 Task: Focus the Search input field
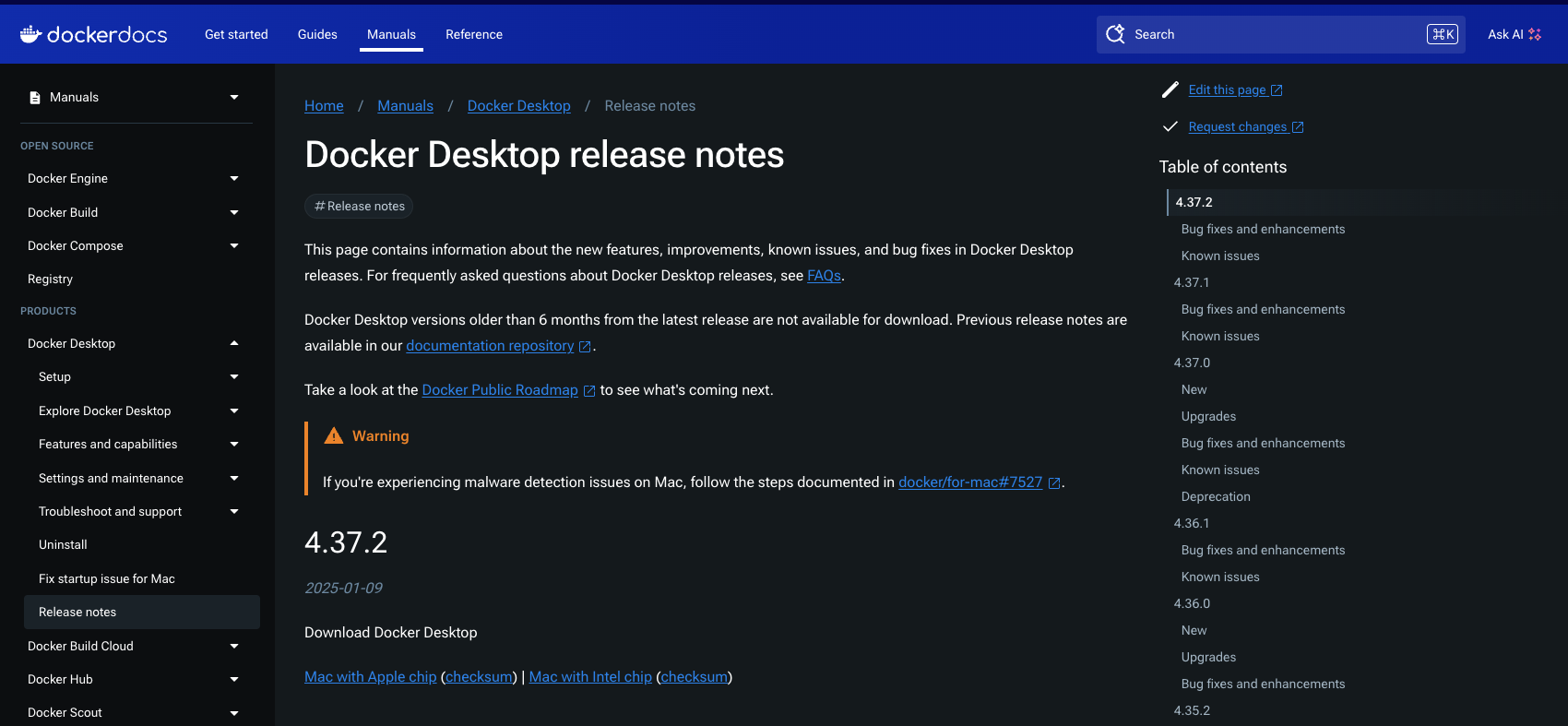[x=1280, y=34]
